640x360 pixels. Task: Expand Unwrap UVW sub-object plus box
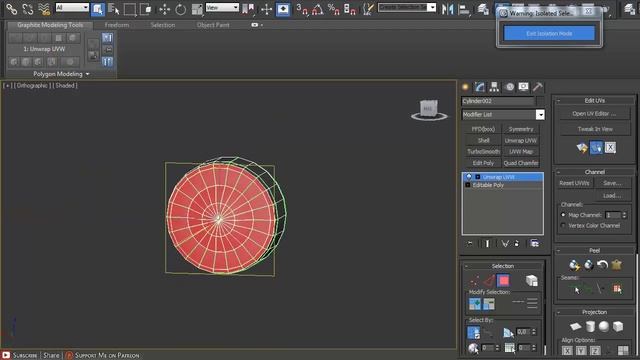(x=478, y=177)
